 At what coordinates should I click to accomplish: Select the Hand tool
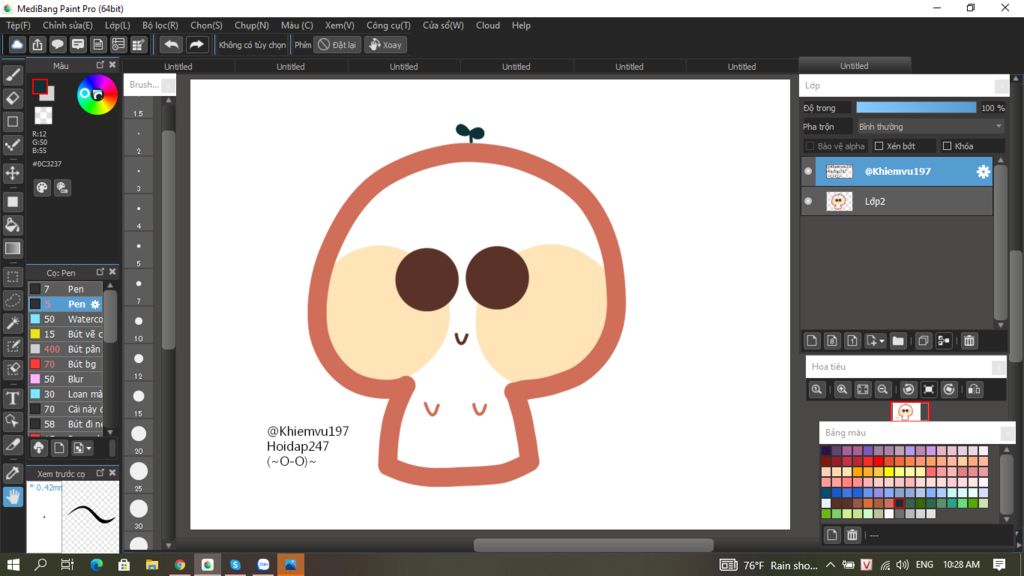click(x=12, y=497)
